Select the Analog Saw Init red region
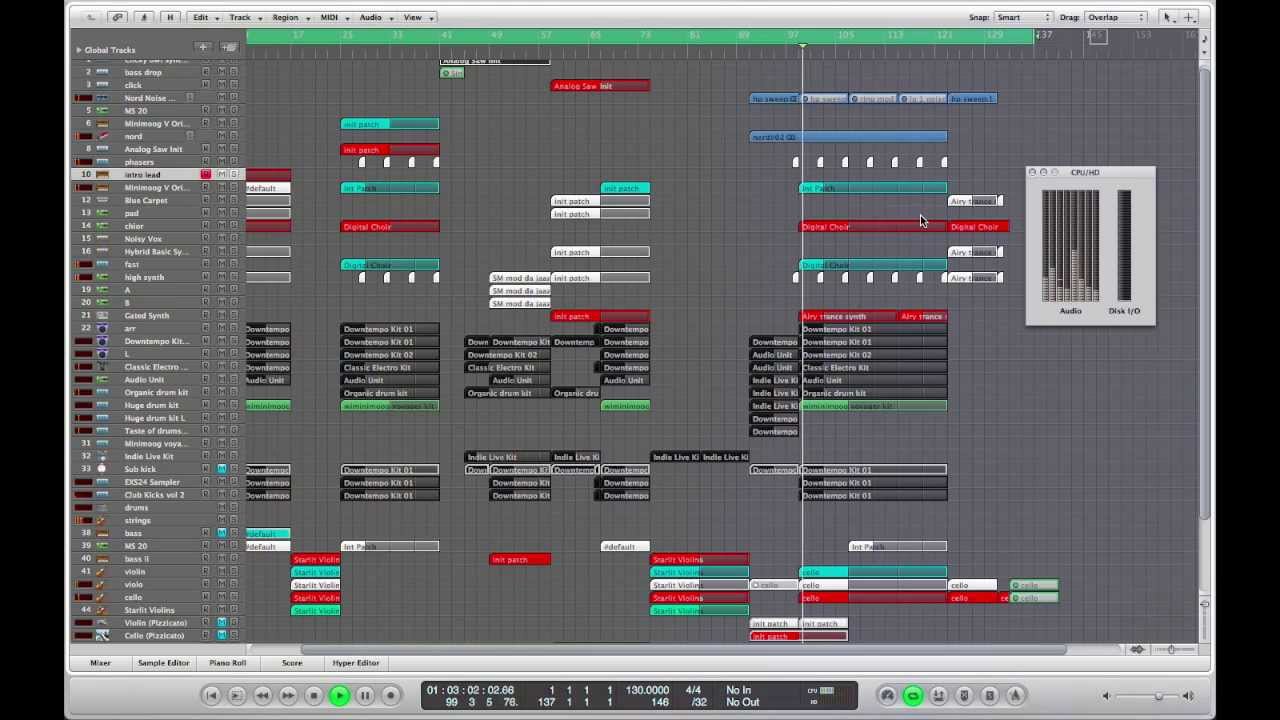 point(600,86)
